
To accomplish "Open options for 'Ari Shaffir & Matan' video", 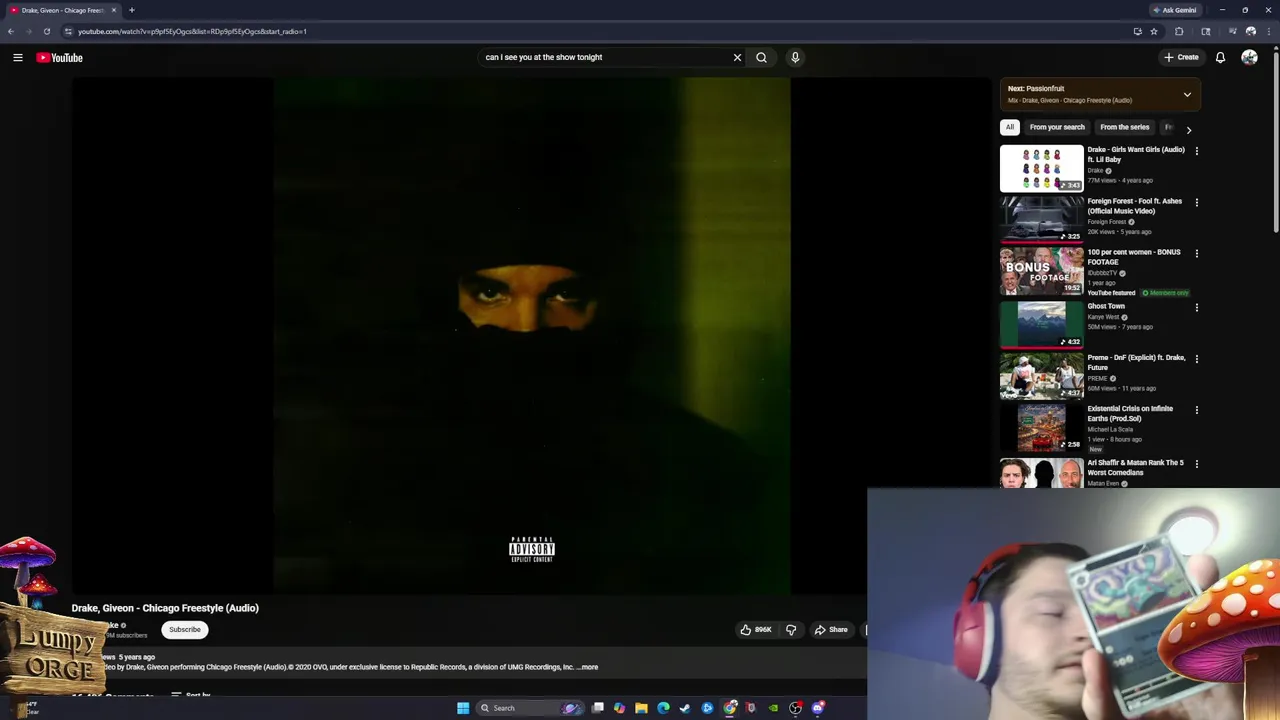I will click(x=1196, y=463).
